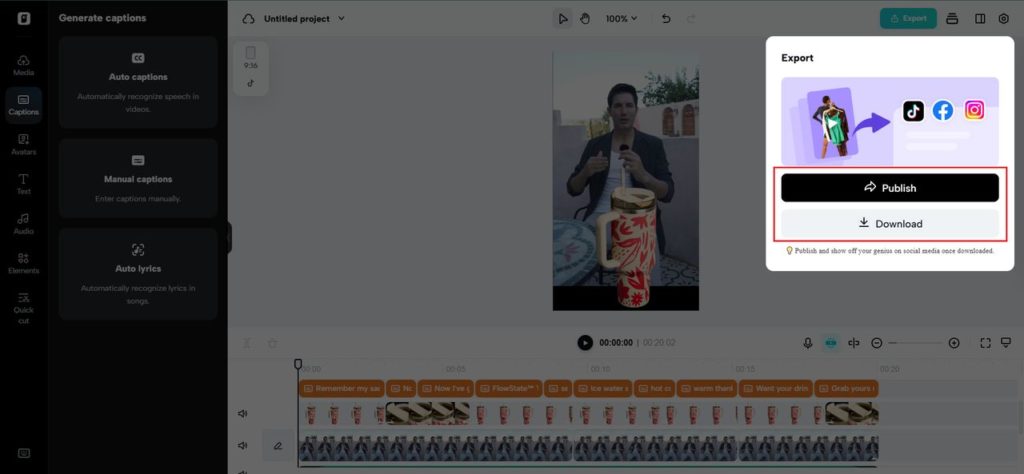Image resolution: width=1024 pixels, height=474 pixels.
Task: Click the Download button
Action: point(889,224)
